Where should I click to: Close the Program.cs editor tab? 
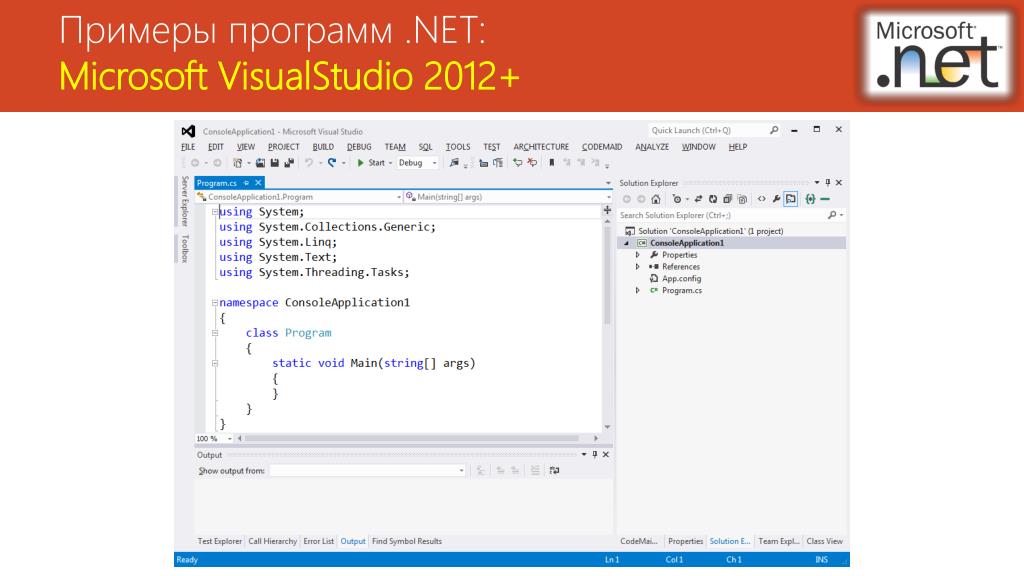tap(258, 184)
